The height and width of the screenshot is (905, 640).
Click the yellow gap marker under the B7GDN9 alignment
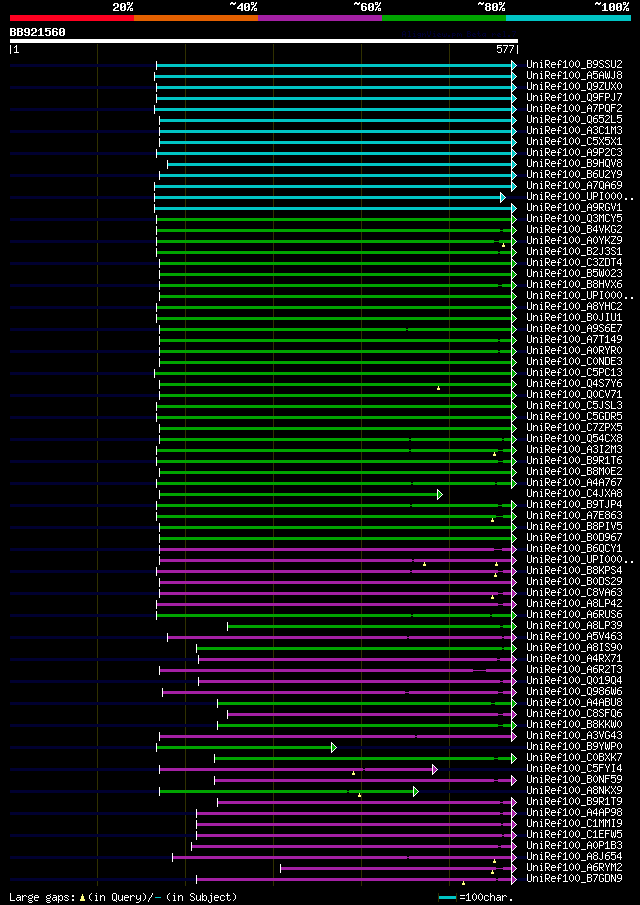pos(463,882)
